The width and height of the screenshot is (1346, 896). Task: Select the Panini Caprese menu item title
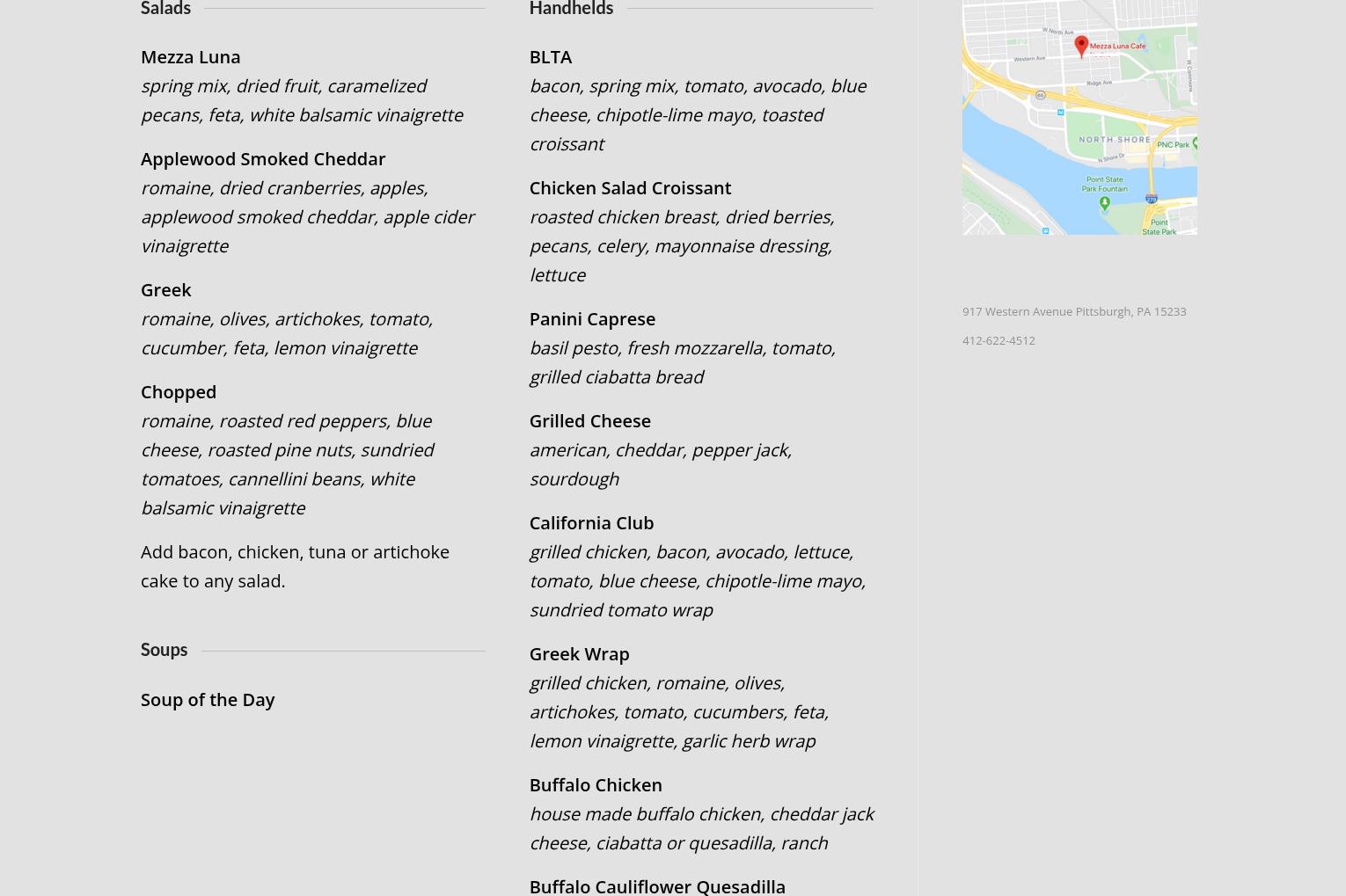[592, 318]
